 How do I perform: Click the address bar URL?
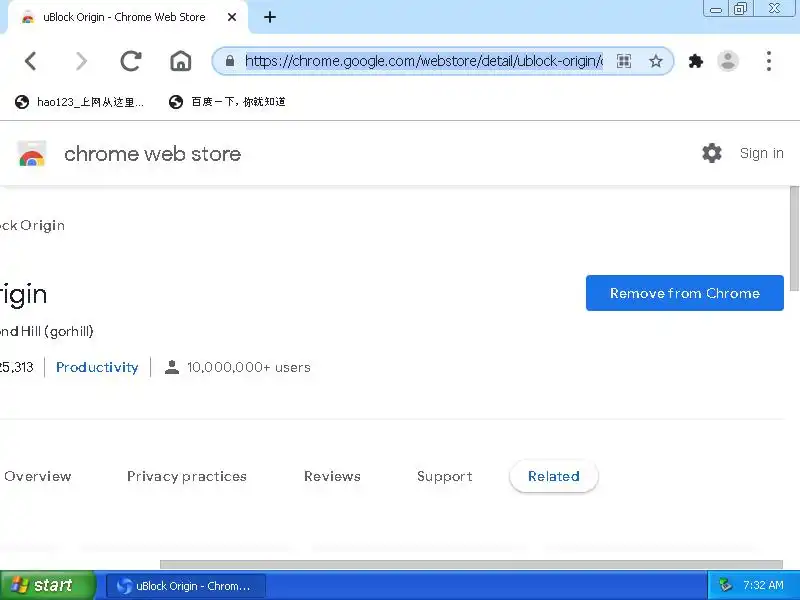coord(423,61)
